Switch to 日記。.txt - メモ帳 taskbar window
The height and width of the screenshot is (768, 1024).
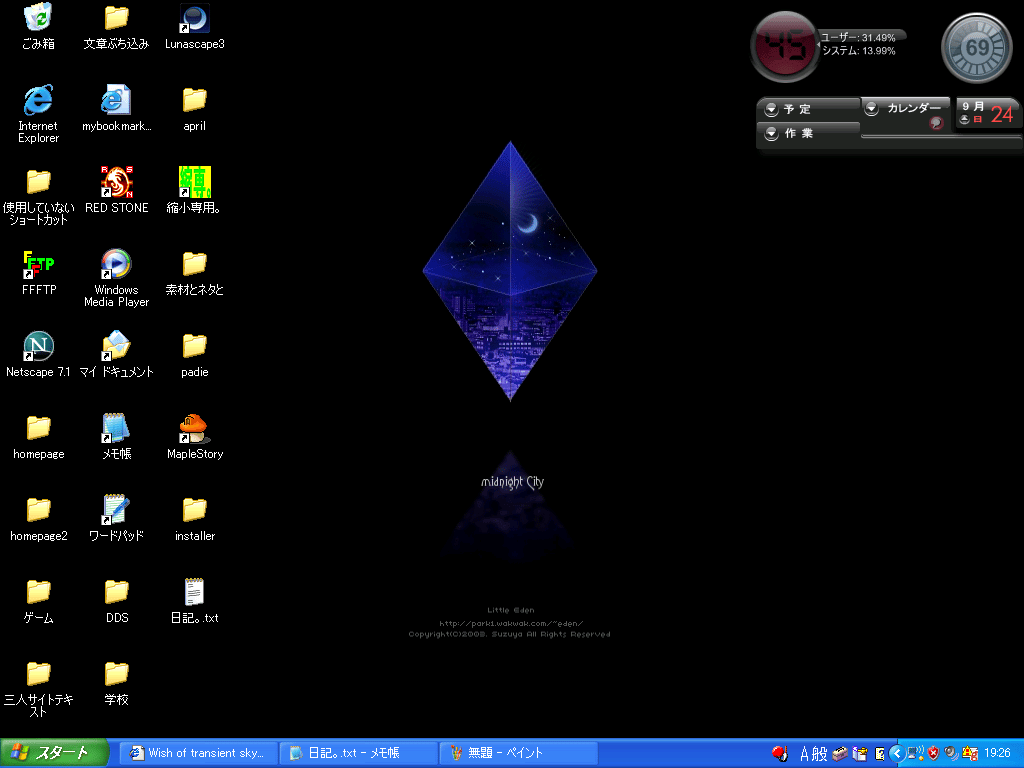pos(358,753)
